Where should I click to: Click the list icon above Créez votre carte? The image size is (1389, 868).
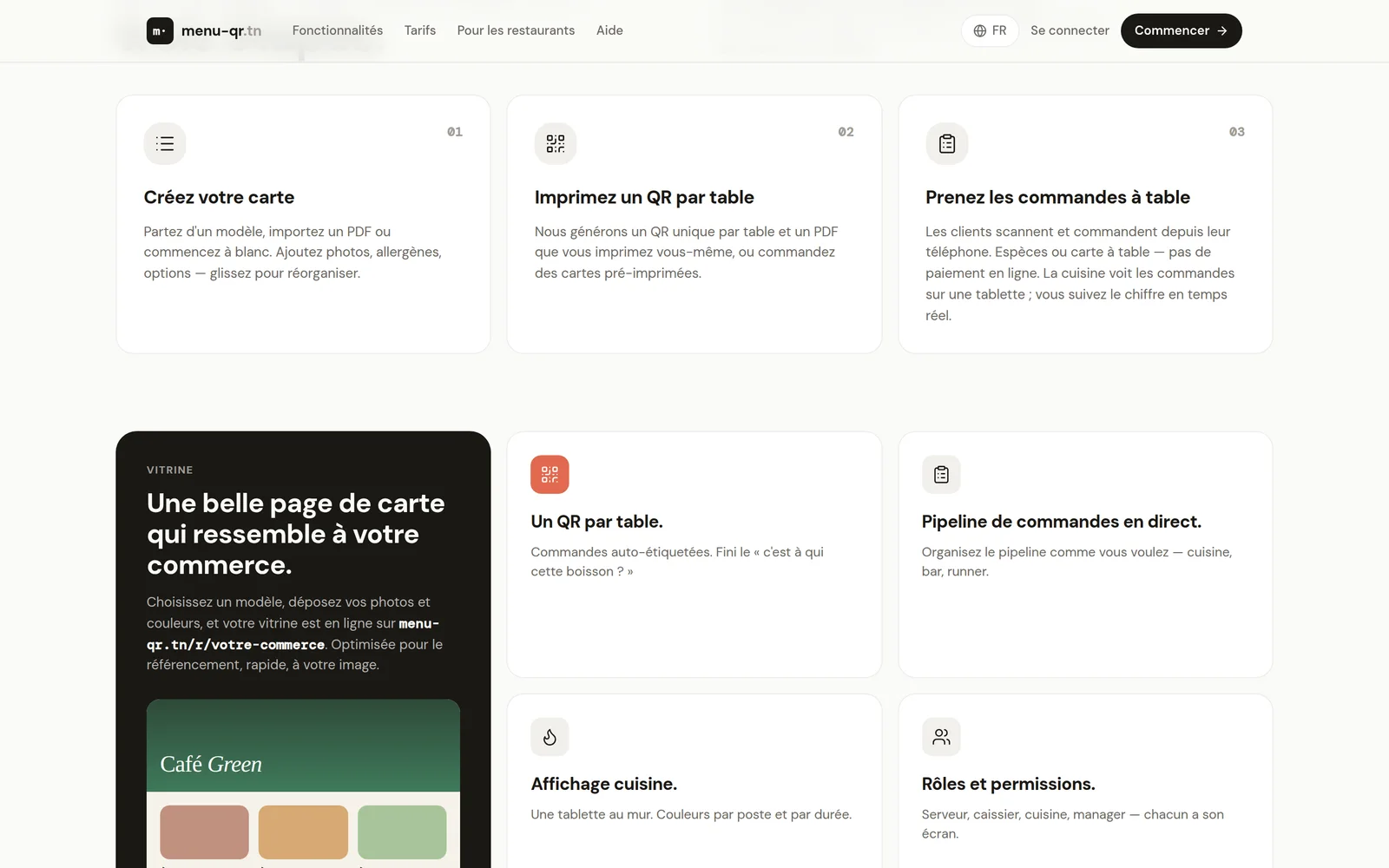[x=165, y=143]
